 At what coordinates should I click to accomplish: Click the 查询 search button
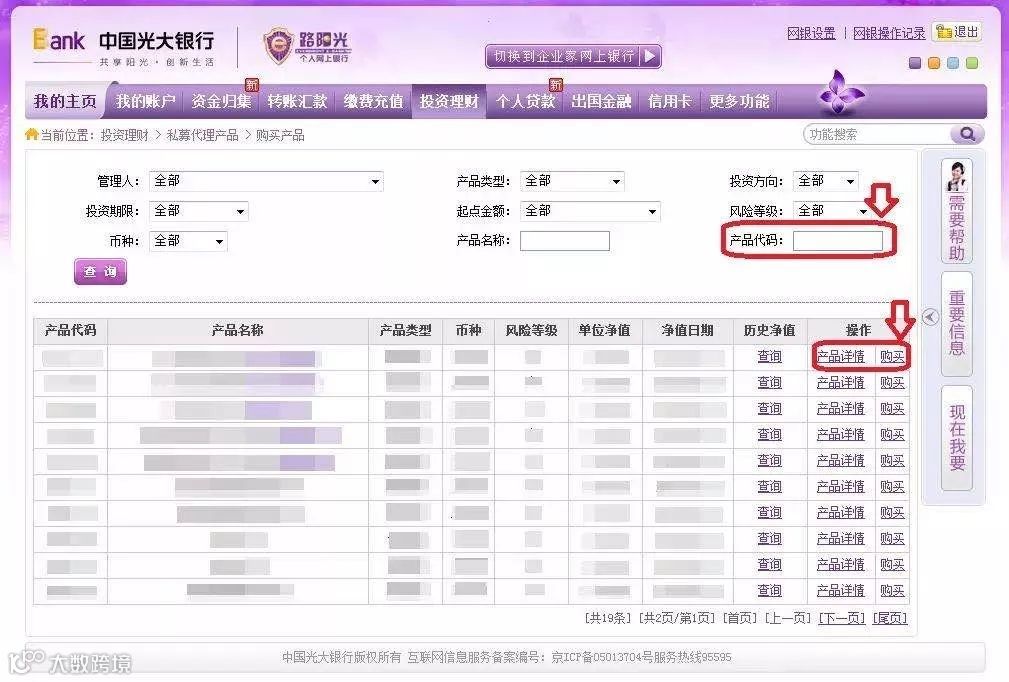(x=100, y=272)
